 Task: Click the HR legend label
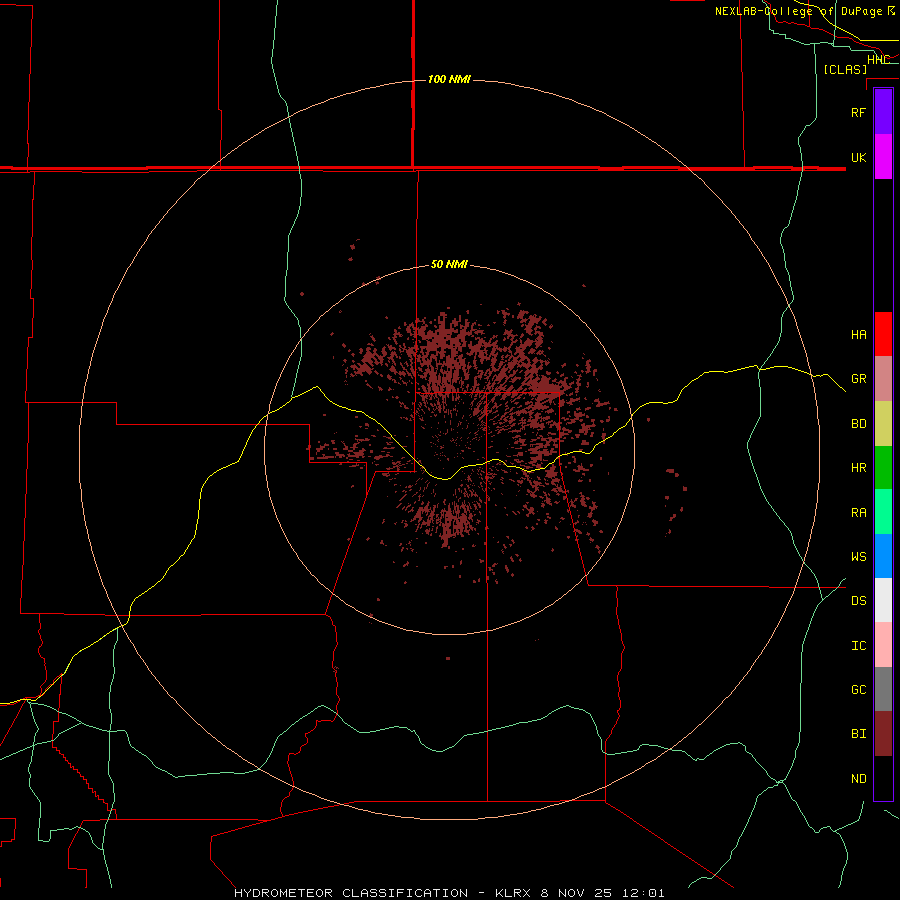[x=858, y=468]
